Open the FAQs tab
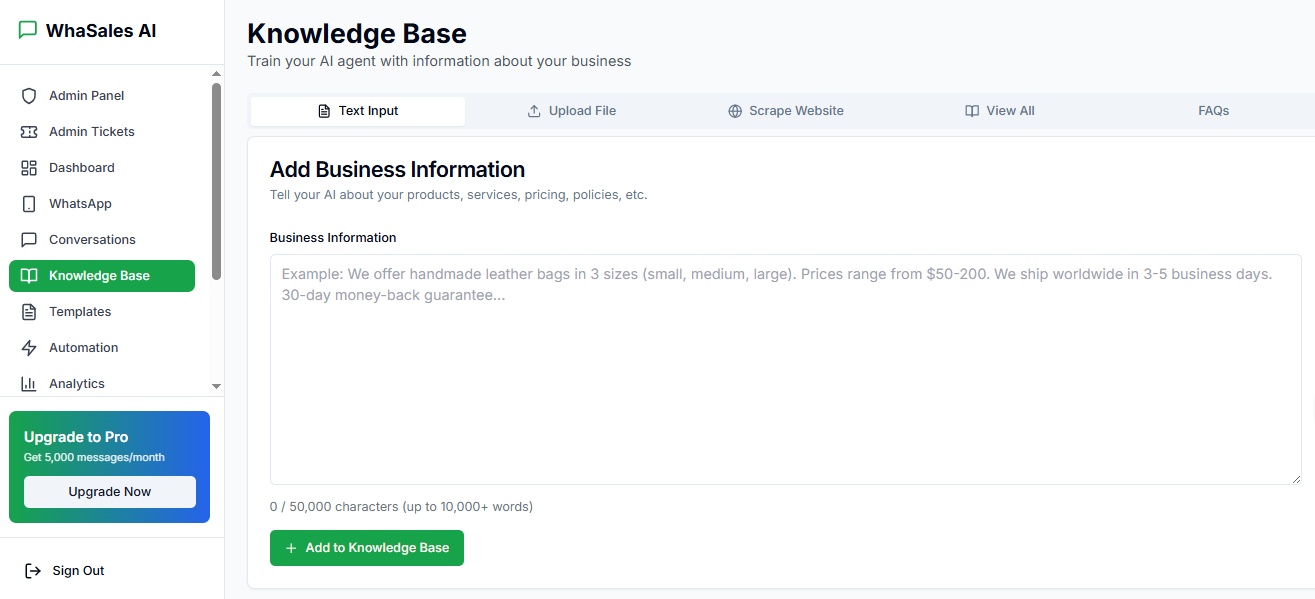 tap(1213, 110)
